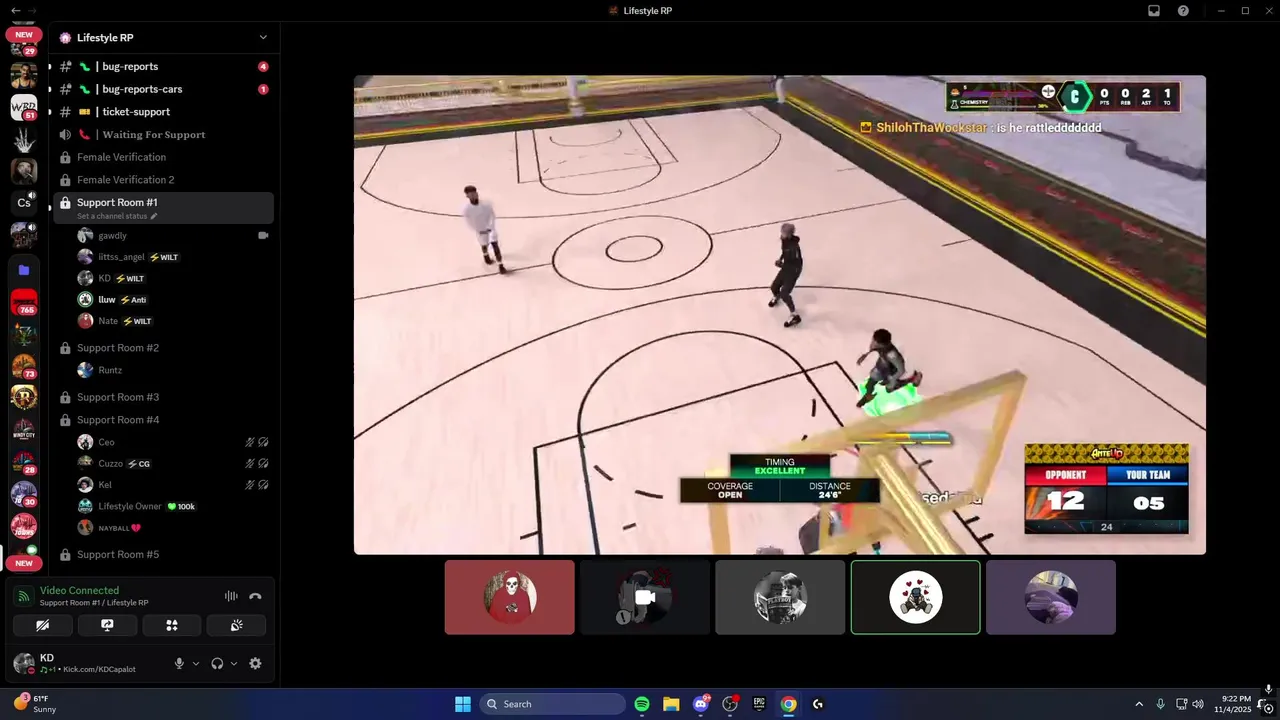Viewport: 1280px width, 720px height.
Task: Select Support Room #1 channel
Action: 163,208
